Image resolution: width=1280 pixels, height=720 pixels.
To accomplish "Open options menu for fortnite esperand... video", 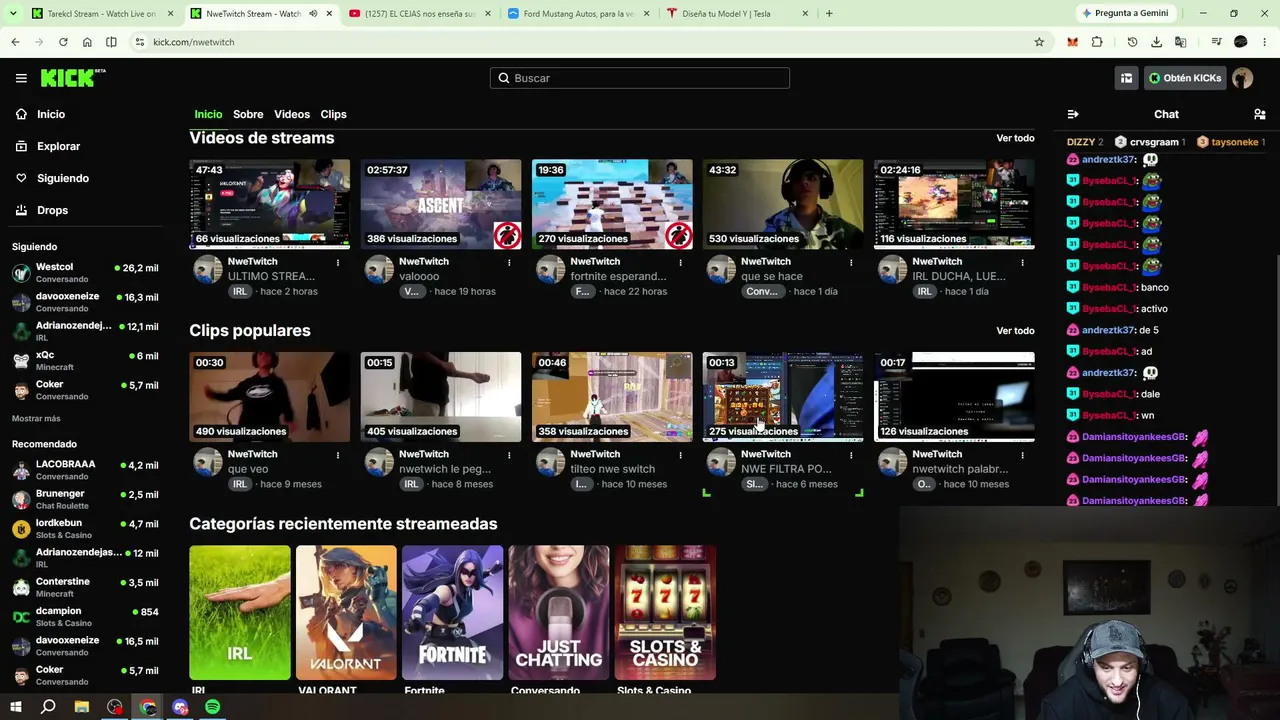I will pos(680,262).
